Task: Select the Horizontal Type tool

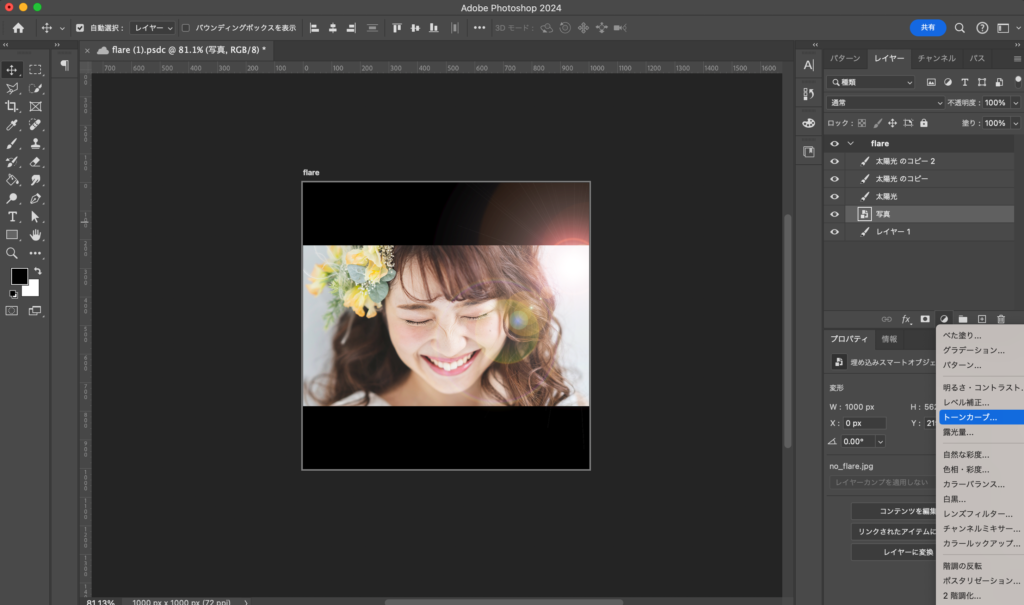Action: pyautogui.click(x=12, y=217)
